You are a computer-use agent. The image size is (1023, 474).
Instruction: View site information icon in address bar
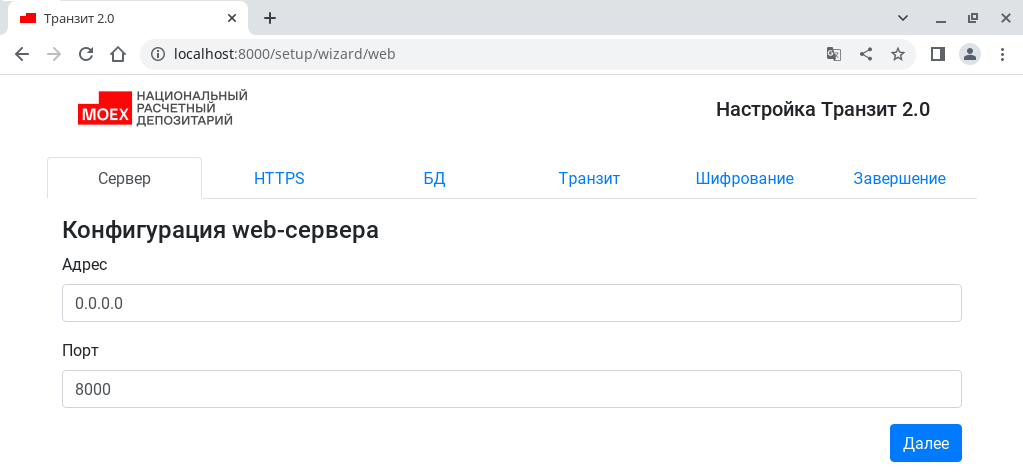click(158, 54)
